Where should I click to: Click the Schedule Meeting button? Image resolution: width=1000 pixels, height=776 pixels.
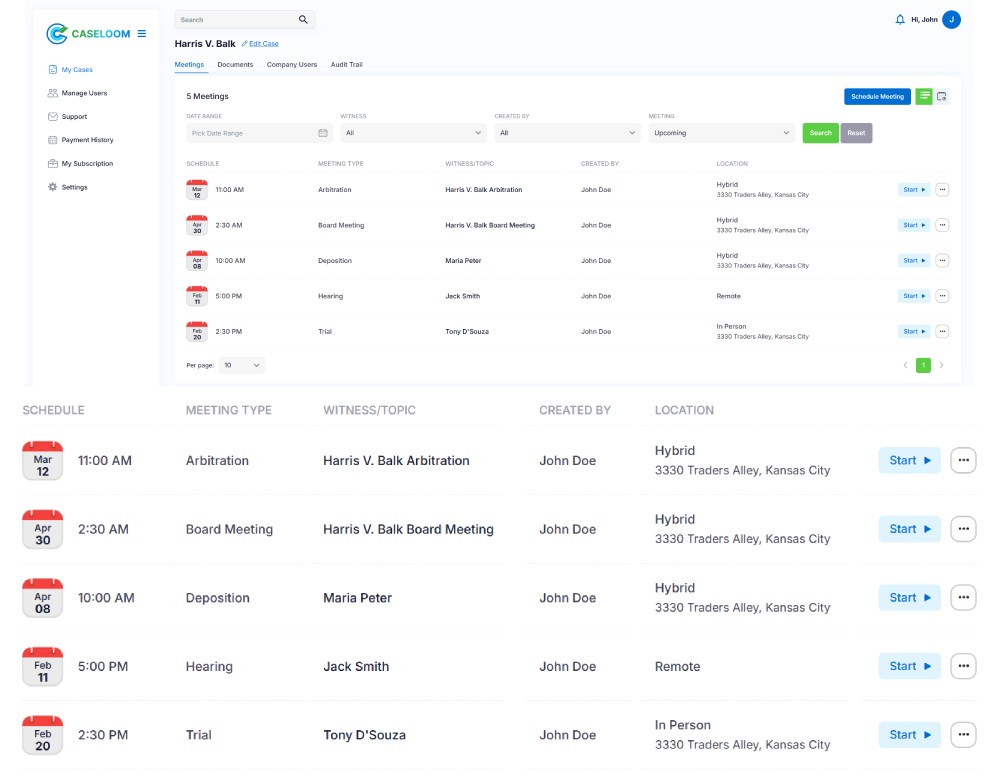pos(877,97)
